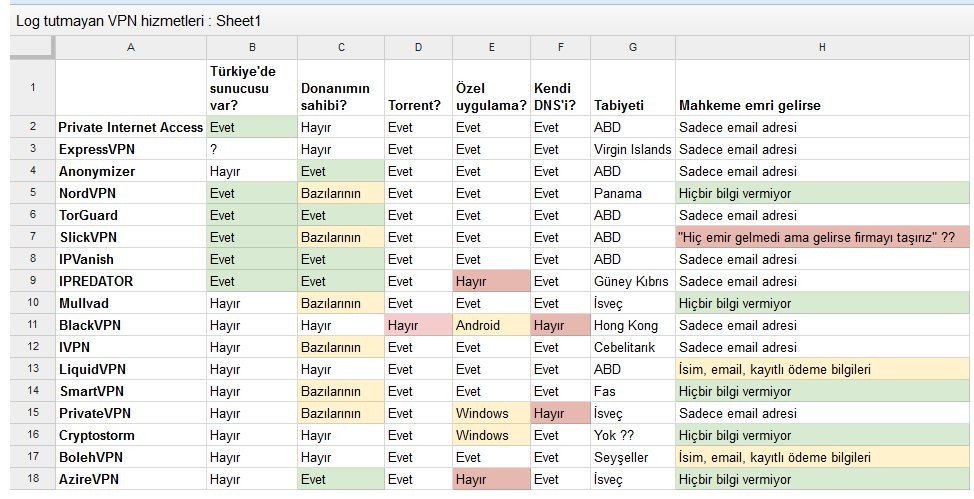Click BolehVPN 'İsim, email, kayıtlı ödeme bilgileri' cell
The height and width of the screenshot is (499, 974).
point(822,457)
